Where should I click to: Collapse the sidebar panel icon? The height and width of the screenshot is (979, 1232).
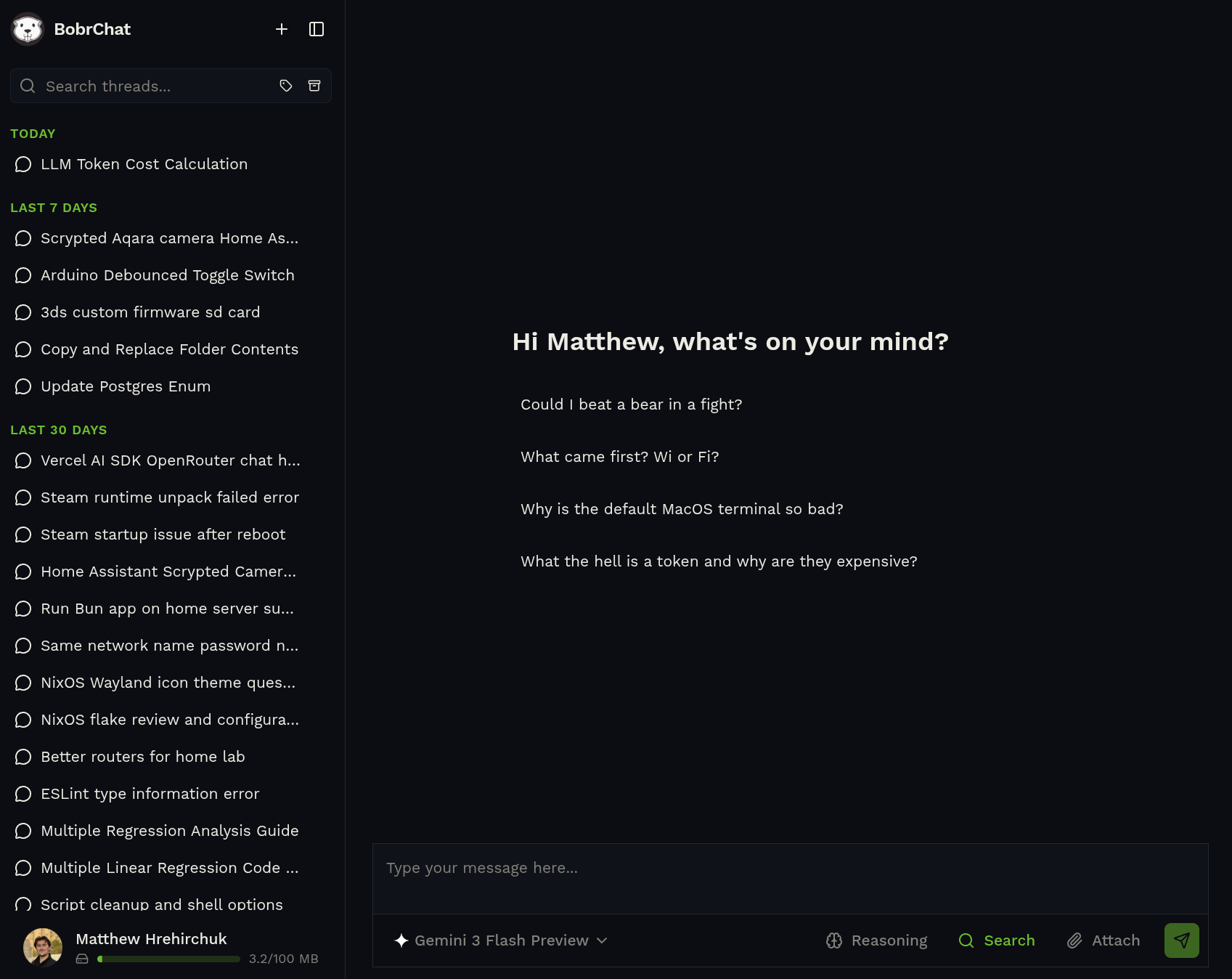pyautogui.click(x=317, y=29)
